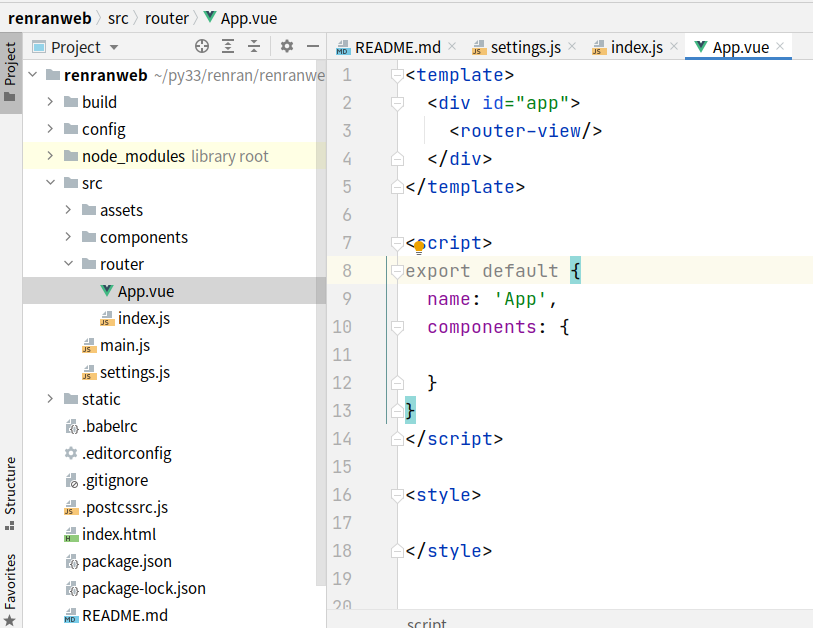
Task: Expand the build folder
Action: click(x=50, y=102)
